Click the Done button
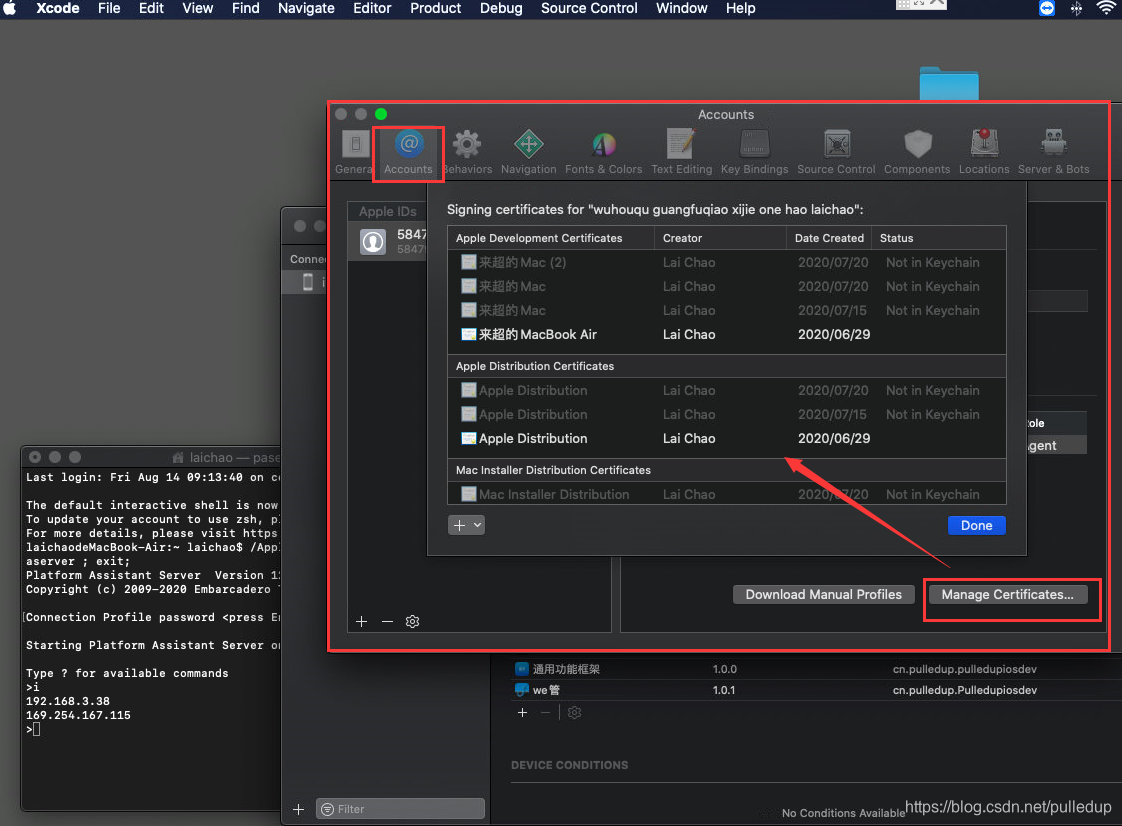Viewport: 1122px width, 826px height. tap(976, 525)
